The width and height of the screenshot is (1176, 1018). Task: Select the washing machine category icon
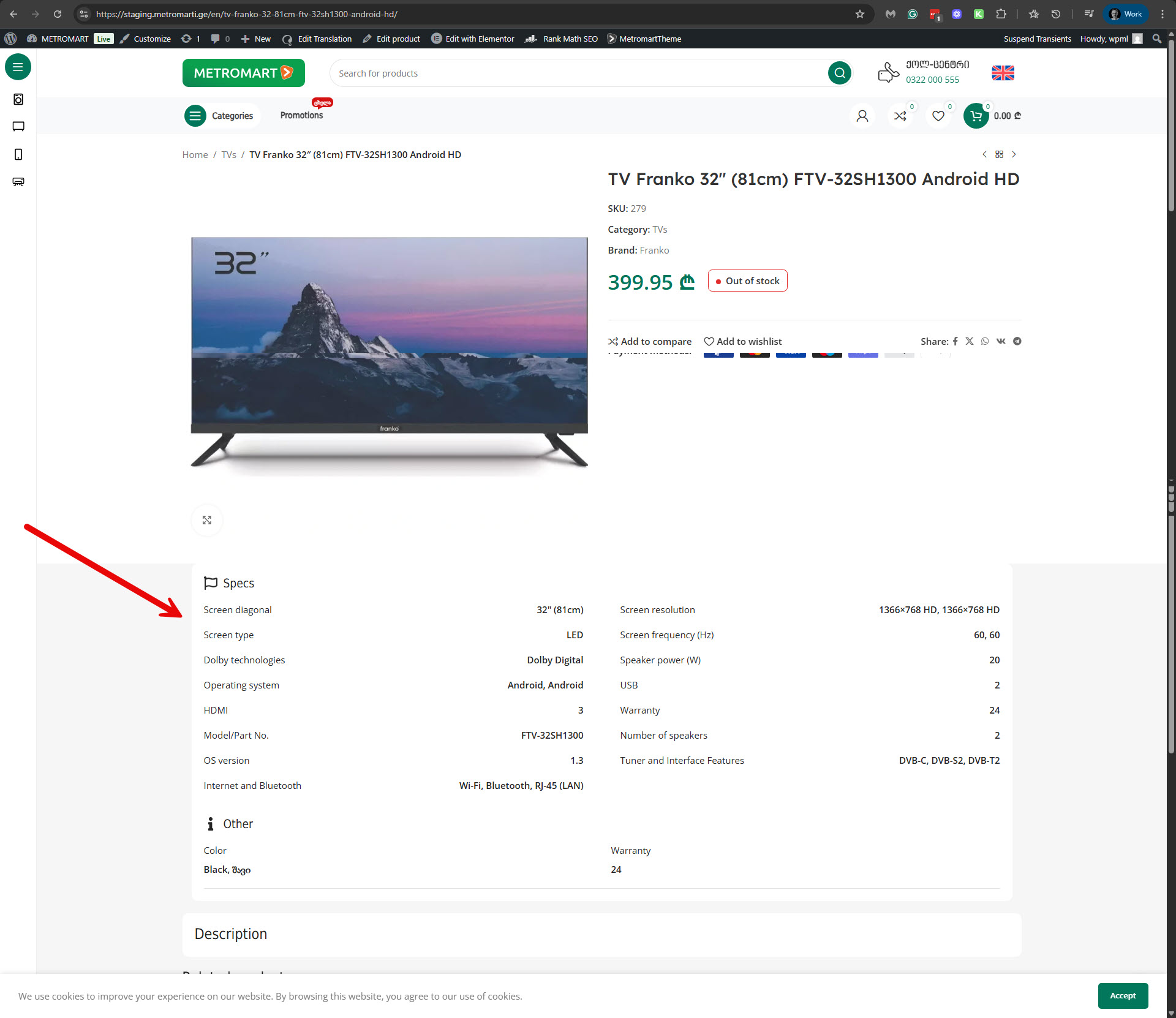click(18, 99)
